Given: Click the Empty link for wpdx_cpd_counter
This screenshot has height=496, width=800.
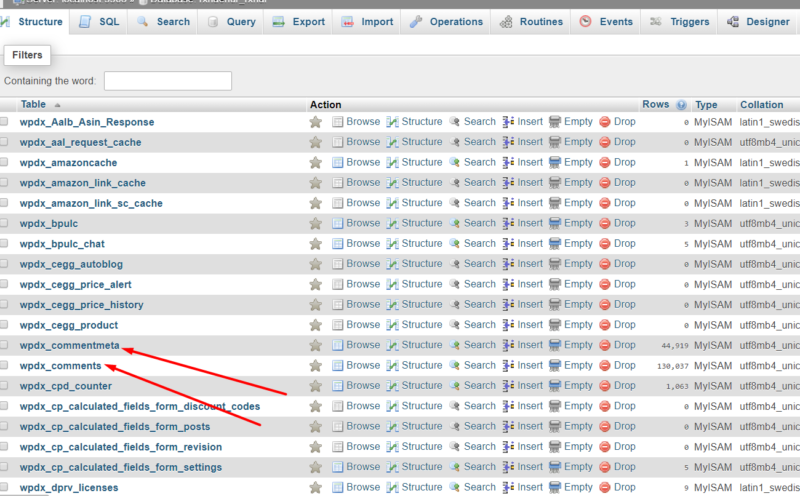Looking at the screenshot, I should tap(578, 386).
